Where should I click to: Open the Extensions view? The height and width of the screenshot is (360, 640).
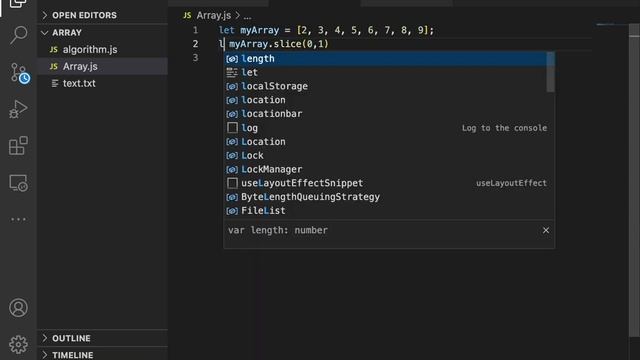pos(18,146)
